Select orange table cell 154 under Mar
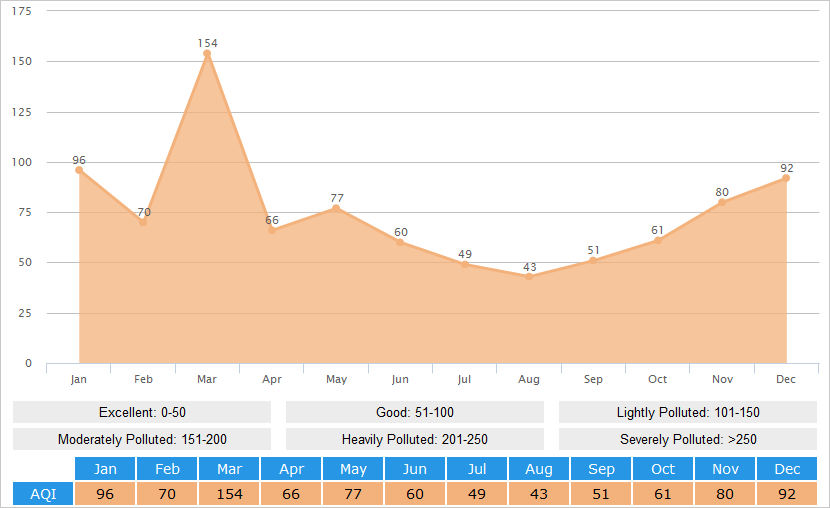The image size is (830, 508). tap(229, 494)
